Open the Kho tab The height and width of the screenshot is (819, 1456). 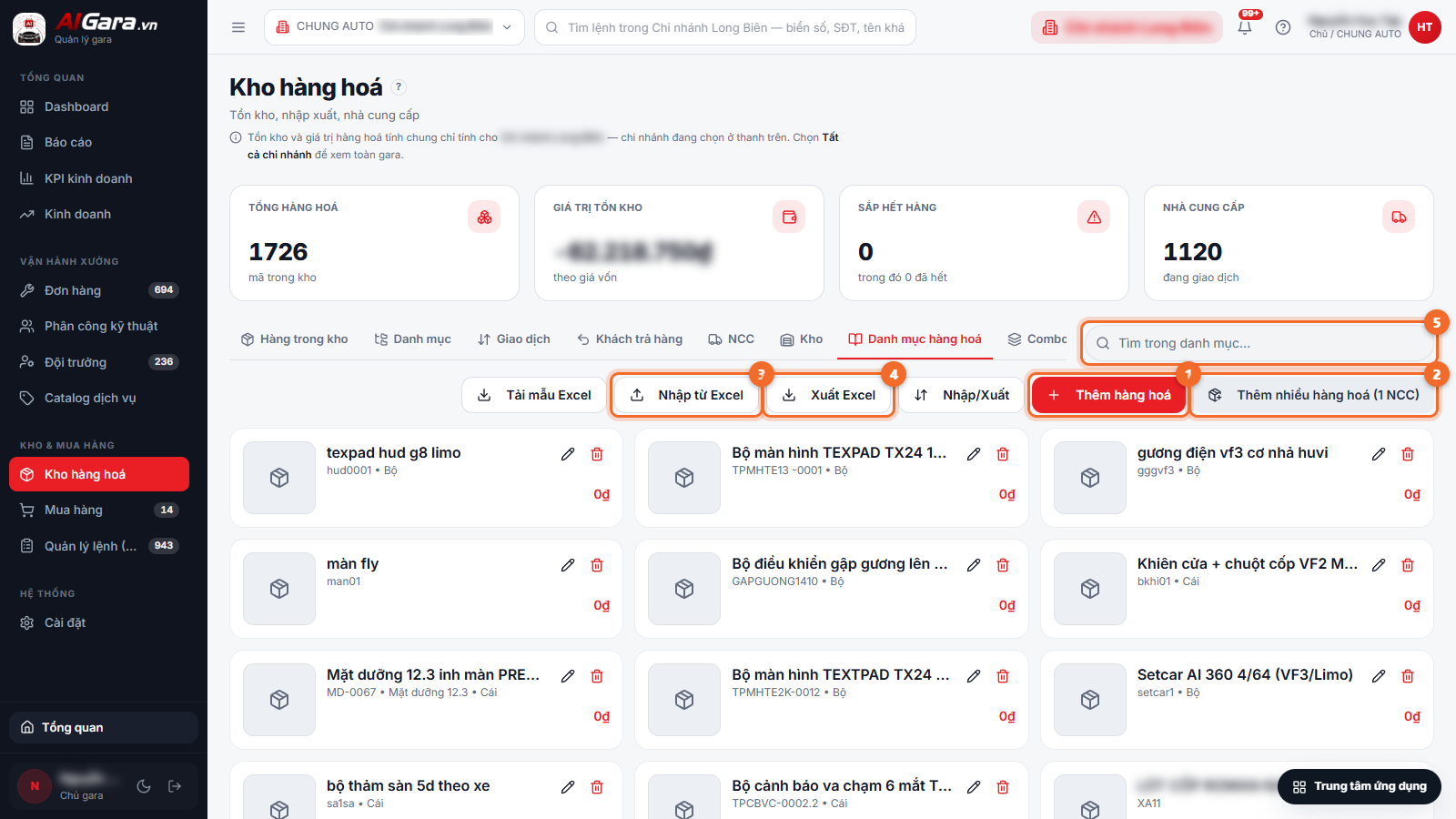pyautogui.click(x=801, y=339)
